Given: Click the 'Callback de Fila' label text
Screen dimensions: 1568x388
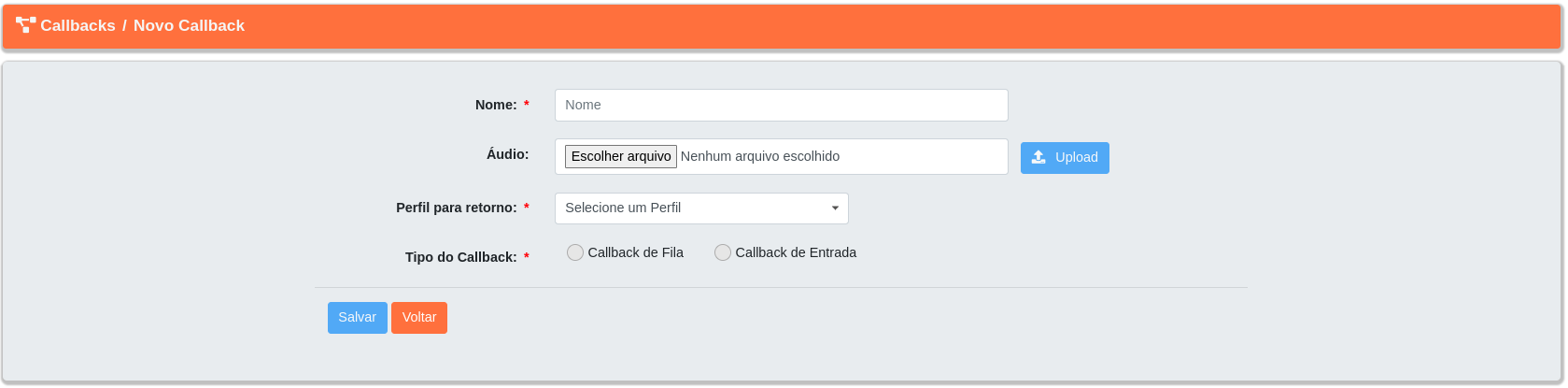Looking at the screenshot, I should pyautogui.click(x=636, y=252).
